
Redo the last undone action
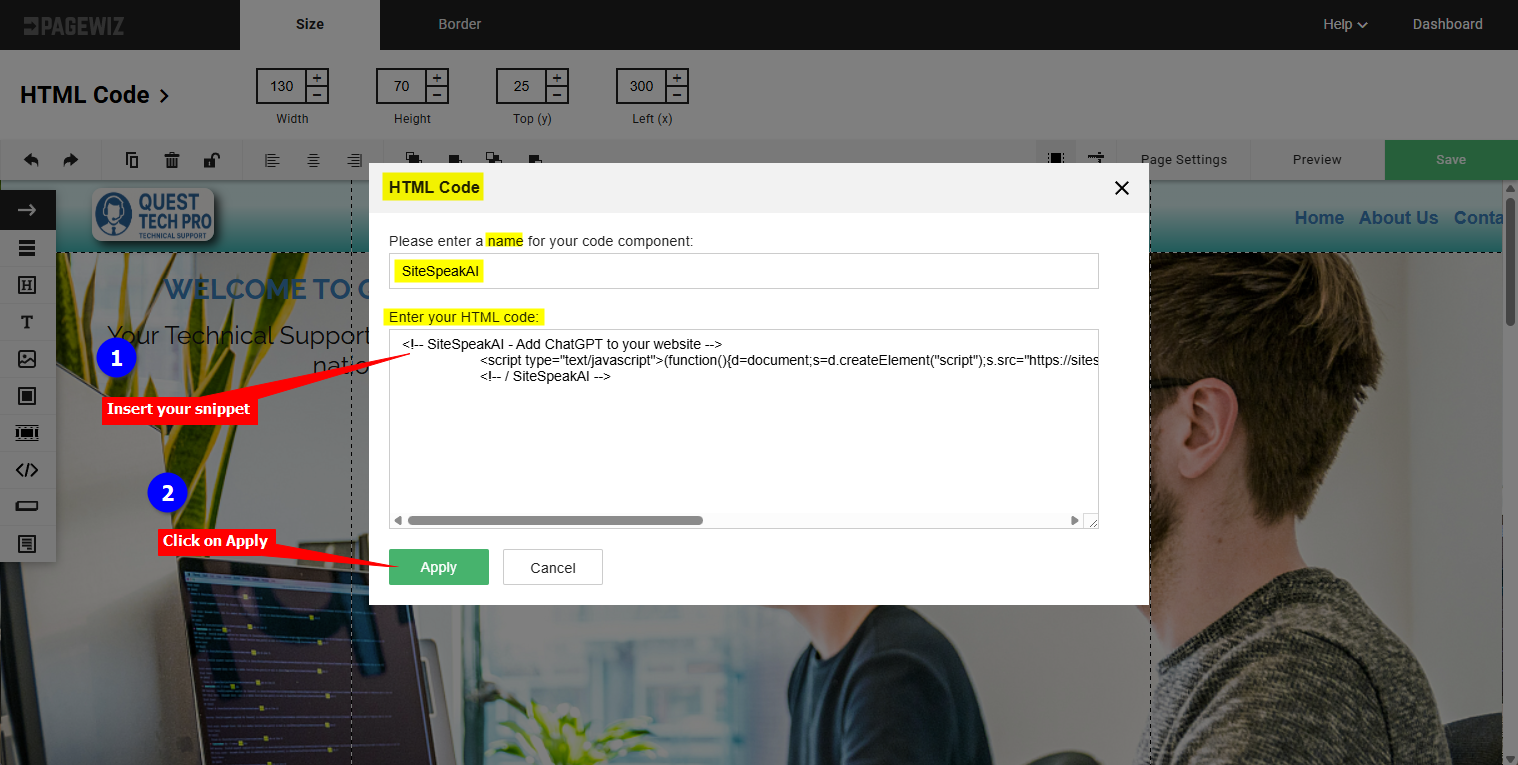(x=70, y=160)
